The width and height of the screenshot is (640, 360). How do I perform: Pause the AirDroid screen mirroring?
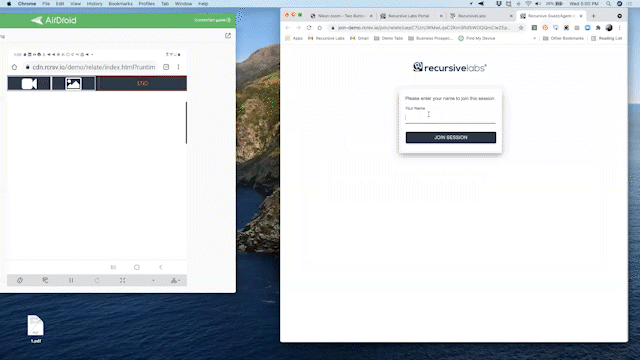point(71,280)
